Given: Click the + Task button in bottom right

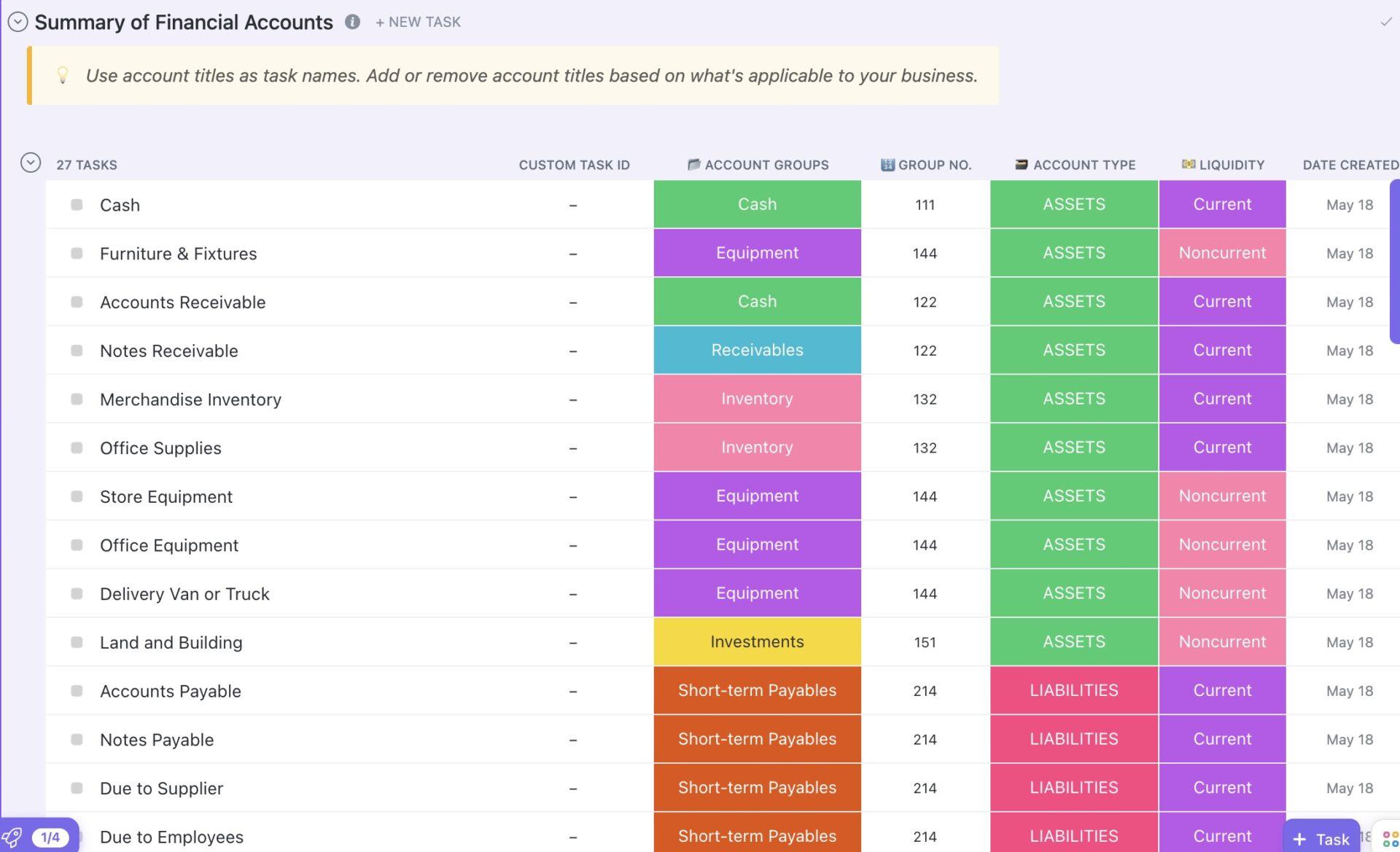Looking at the screenshot, I should [1321, 838].
